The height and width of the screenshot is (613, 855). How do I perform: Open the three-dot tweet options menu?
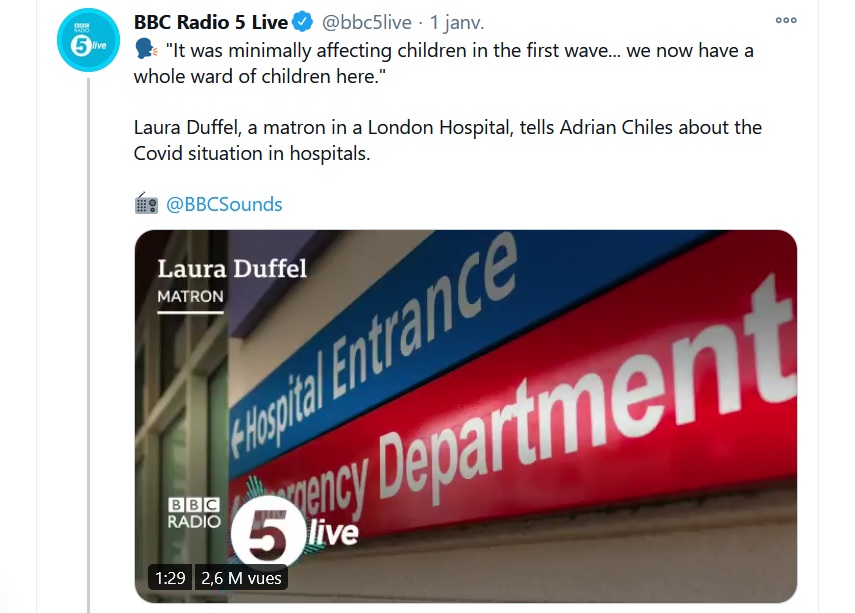786,20
